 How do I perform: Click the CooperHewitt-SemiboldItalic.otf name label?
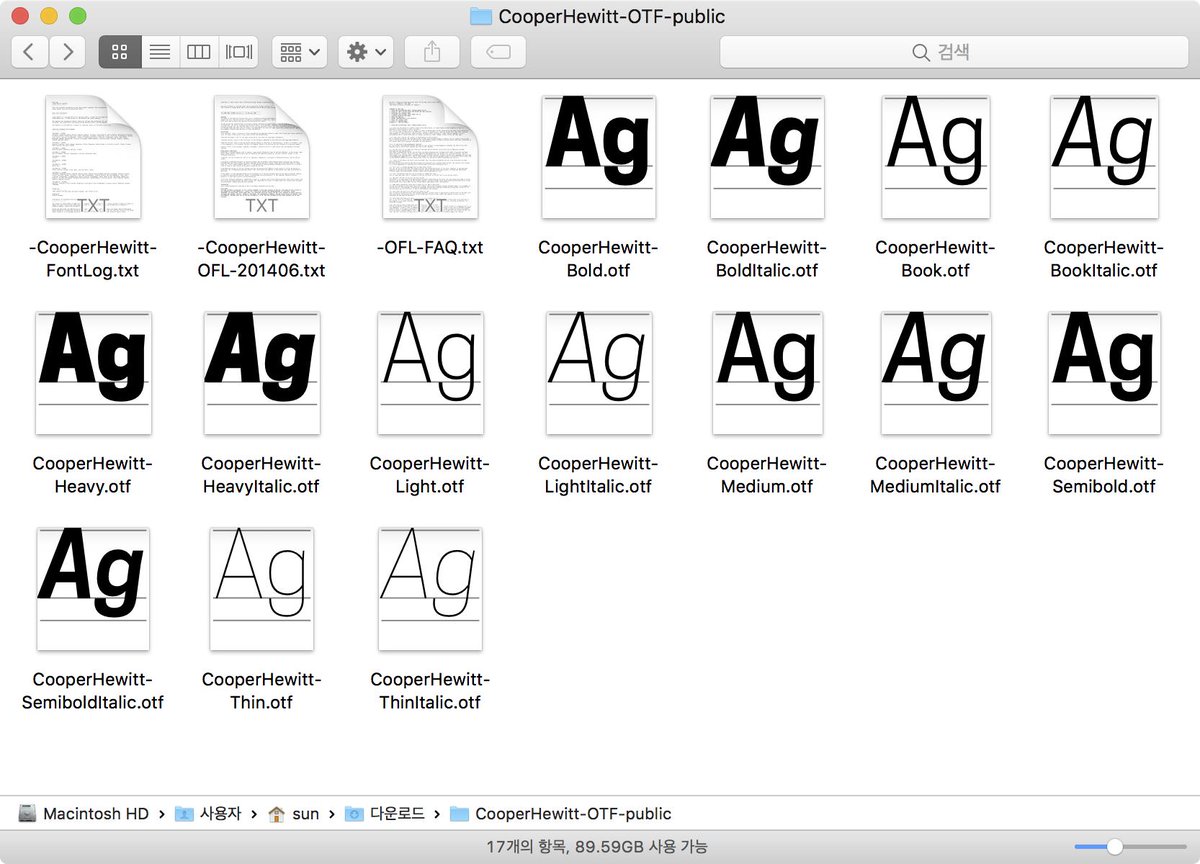93,691
